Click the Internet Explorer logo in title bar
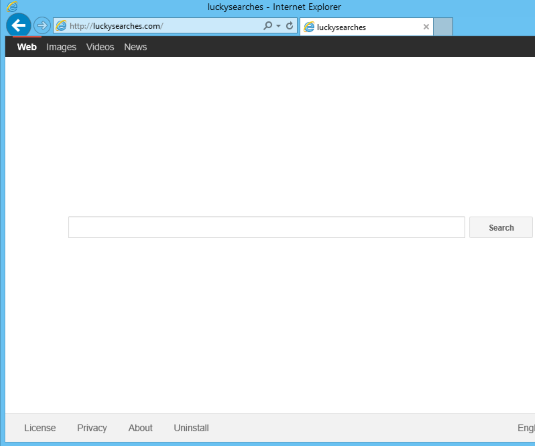This screenshot has height=446, width=535. point(12,6)
